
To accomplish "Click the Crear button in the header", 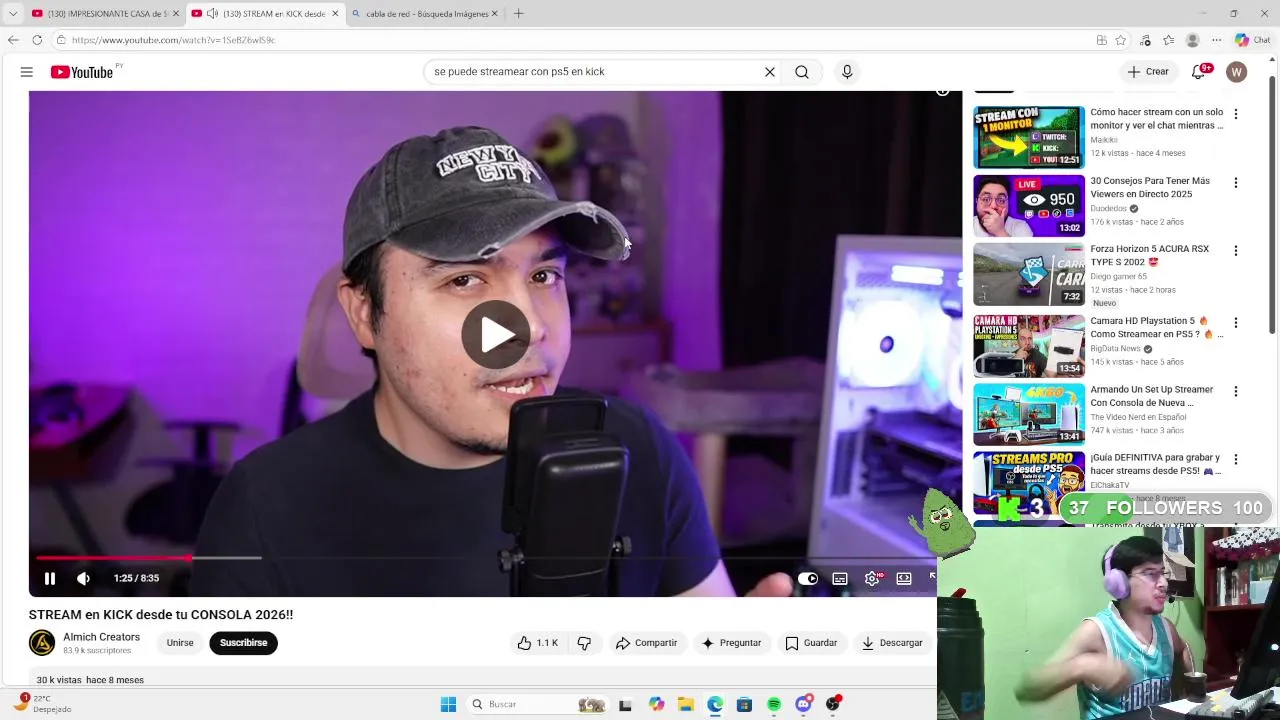I will tap(1148, 72).
